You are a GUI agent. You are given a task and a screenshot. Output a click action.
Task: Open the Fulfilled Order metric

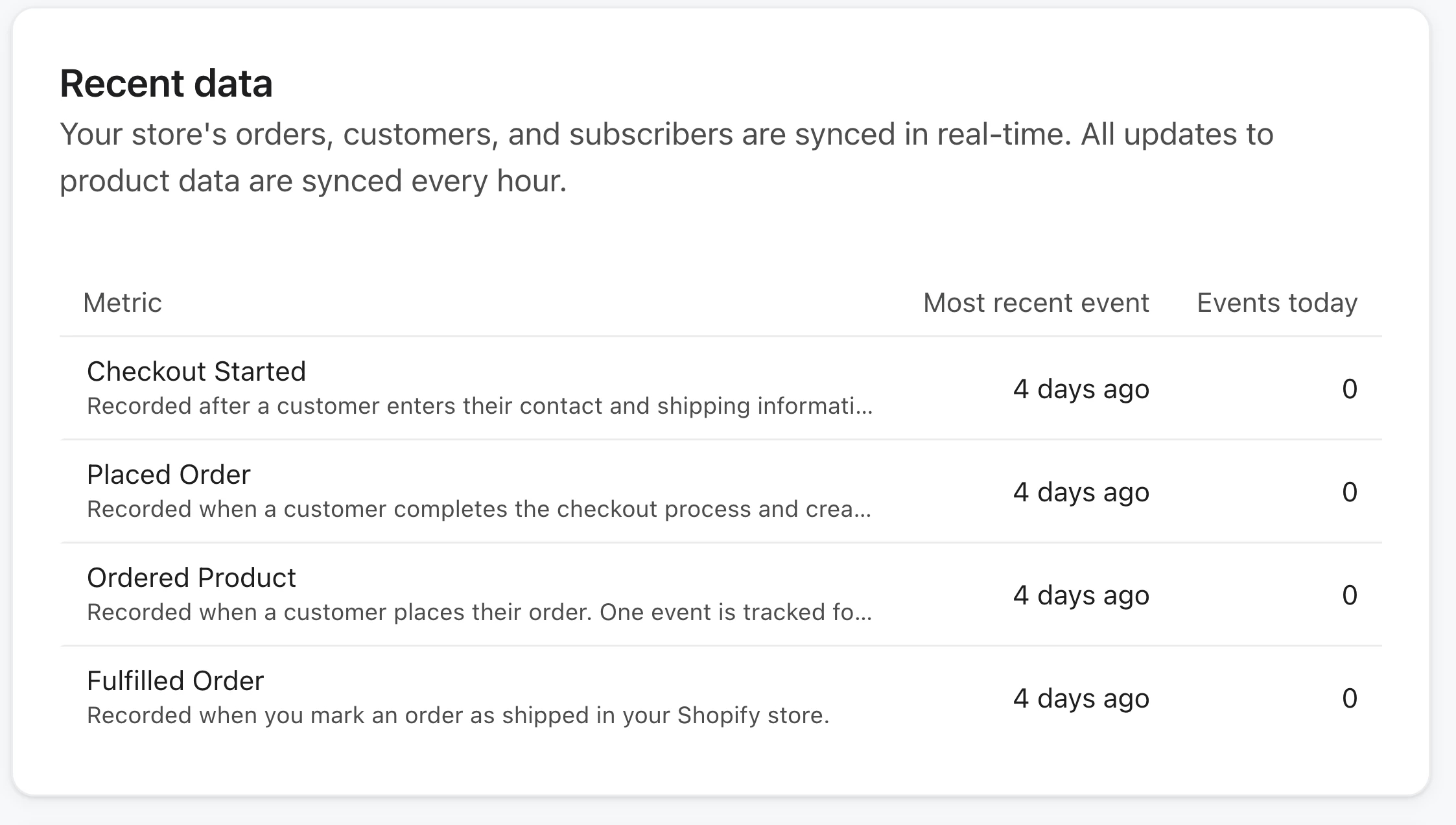pyautogui.click(x=175, y=681)
